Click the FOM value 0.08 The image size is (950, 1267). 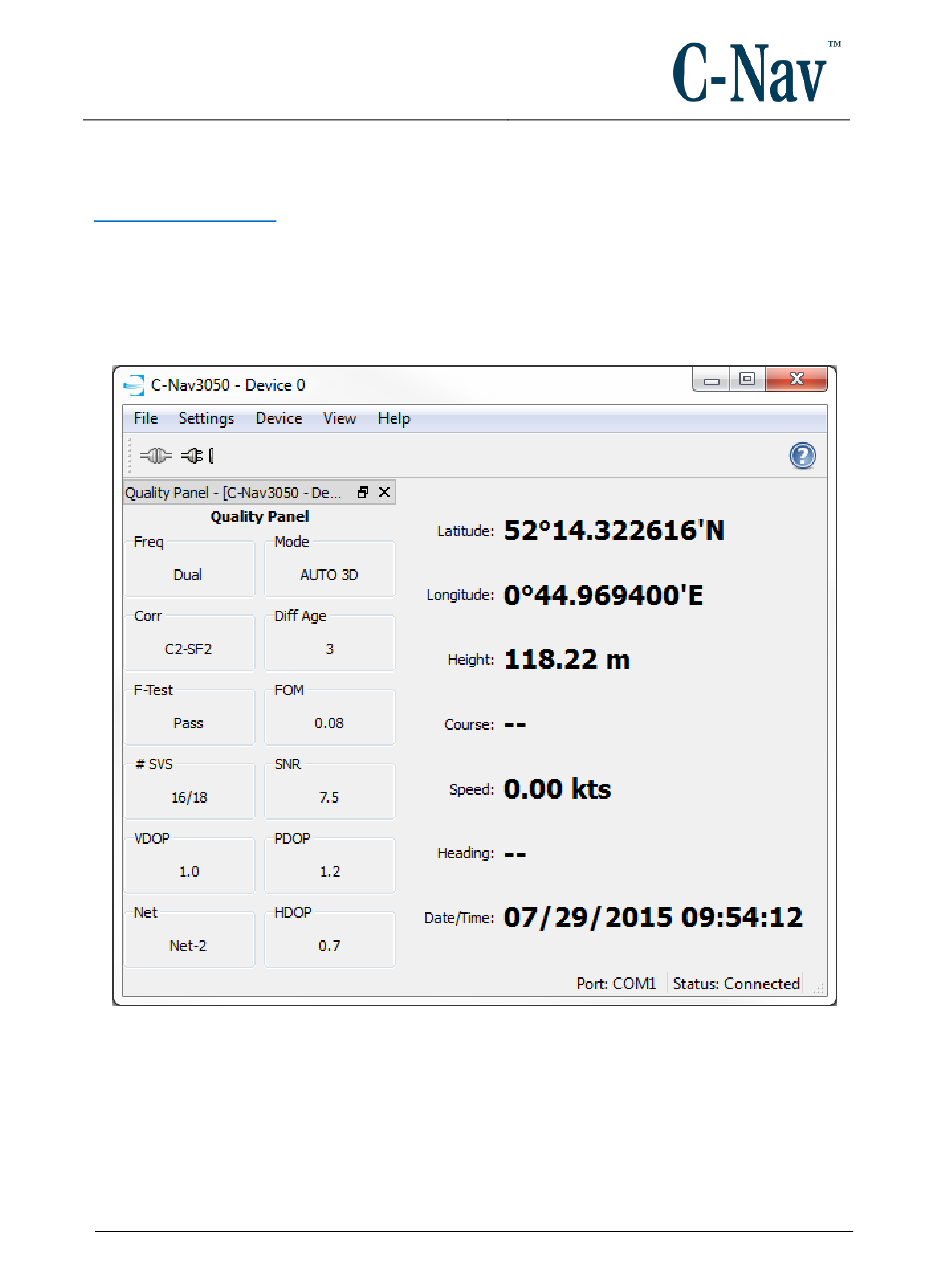click(329, 723)
